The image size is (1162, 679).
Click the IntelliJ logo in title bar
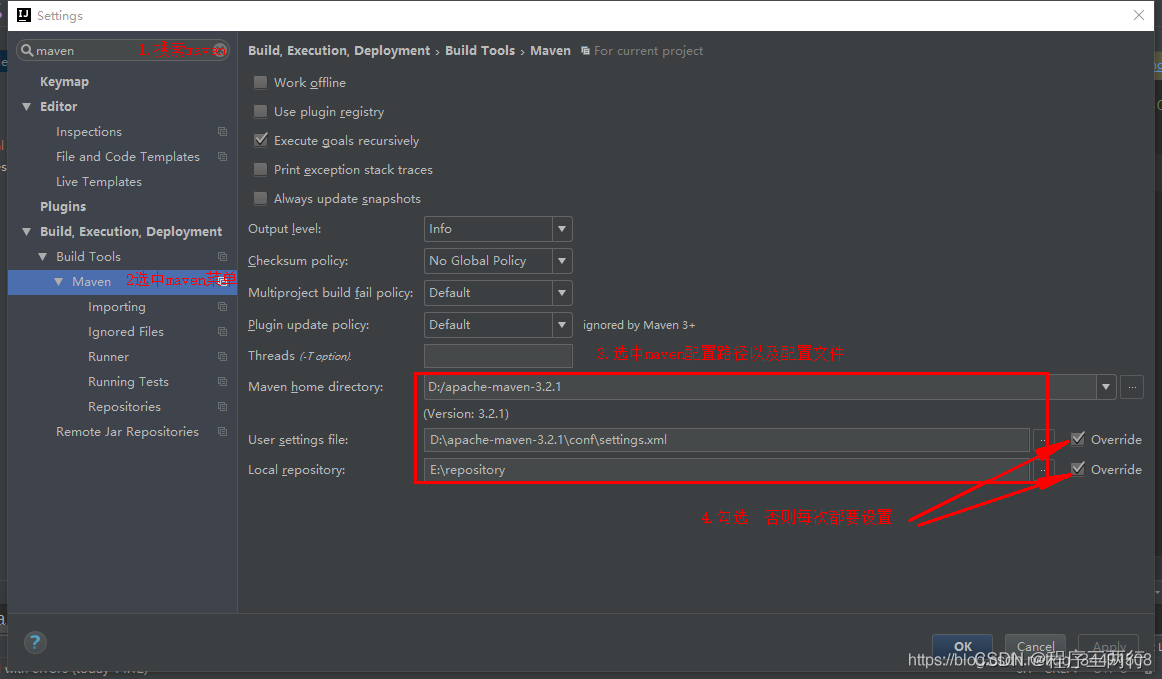[24, 15]
